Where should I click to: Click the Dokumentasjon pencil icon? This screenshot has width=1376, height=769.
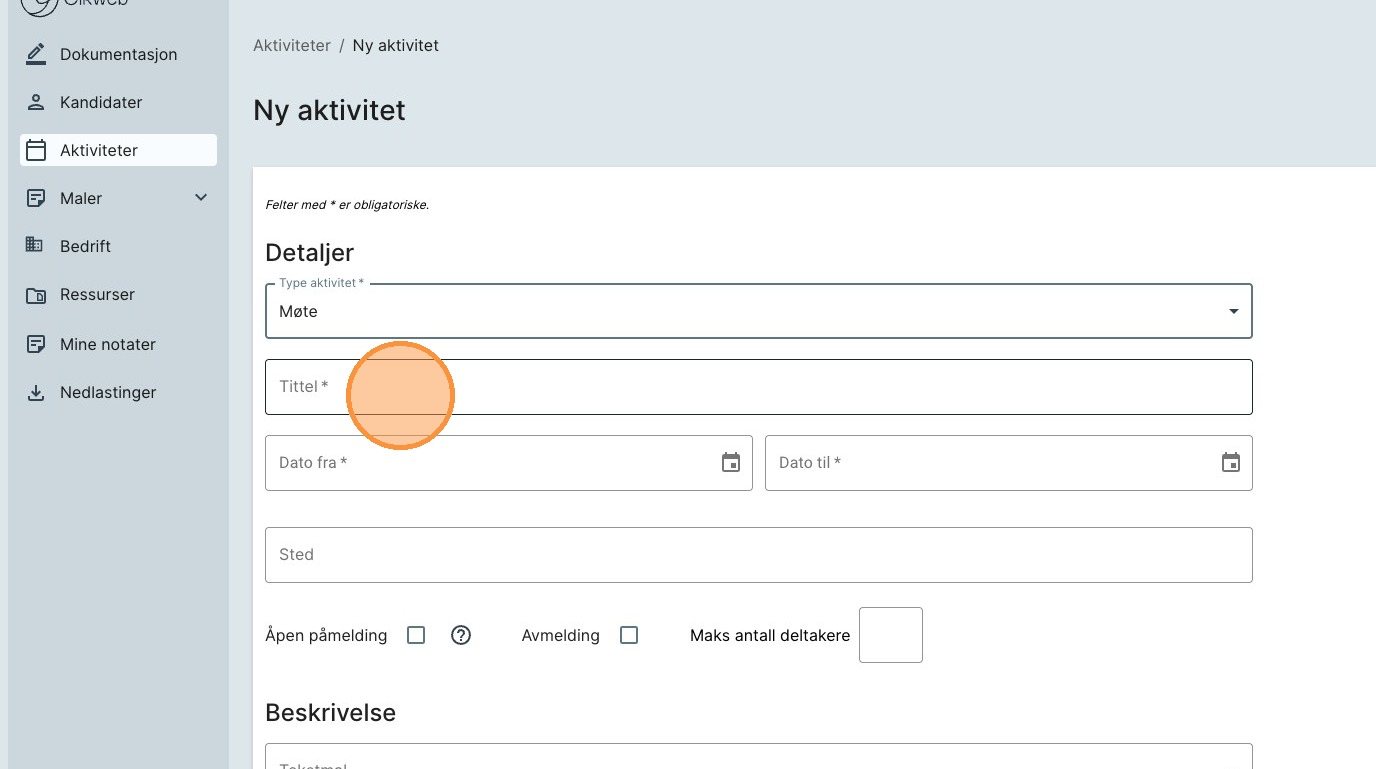(36, 54)
